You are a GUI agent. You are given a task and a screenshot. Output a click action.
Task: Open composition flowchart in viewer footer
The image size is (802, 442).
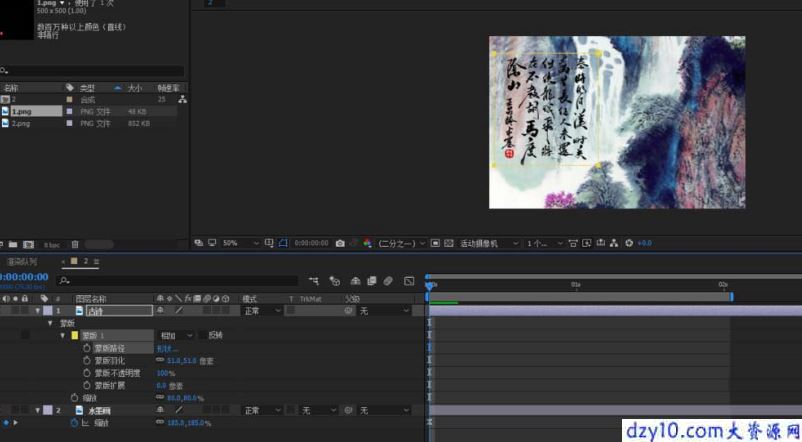coord(614,243)
